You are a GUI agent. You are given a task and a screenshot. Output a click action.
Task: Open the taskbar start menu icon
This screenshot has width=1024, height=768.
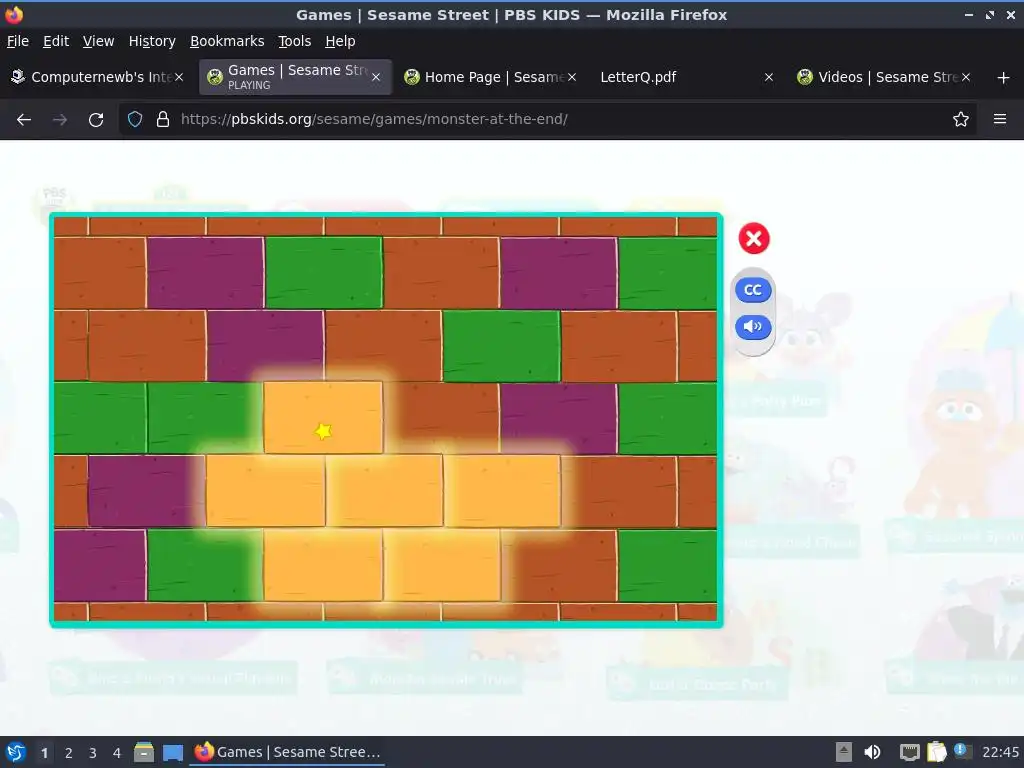click(16, 752)
